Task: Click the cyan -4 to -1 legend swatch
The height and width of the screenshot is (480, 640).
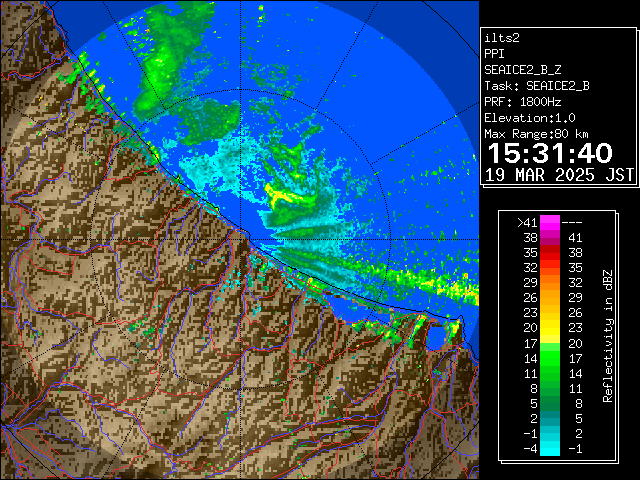Action: 550,448
